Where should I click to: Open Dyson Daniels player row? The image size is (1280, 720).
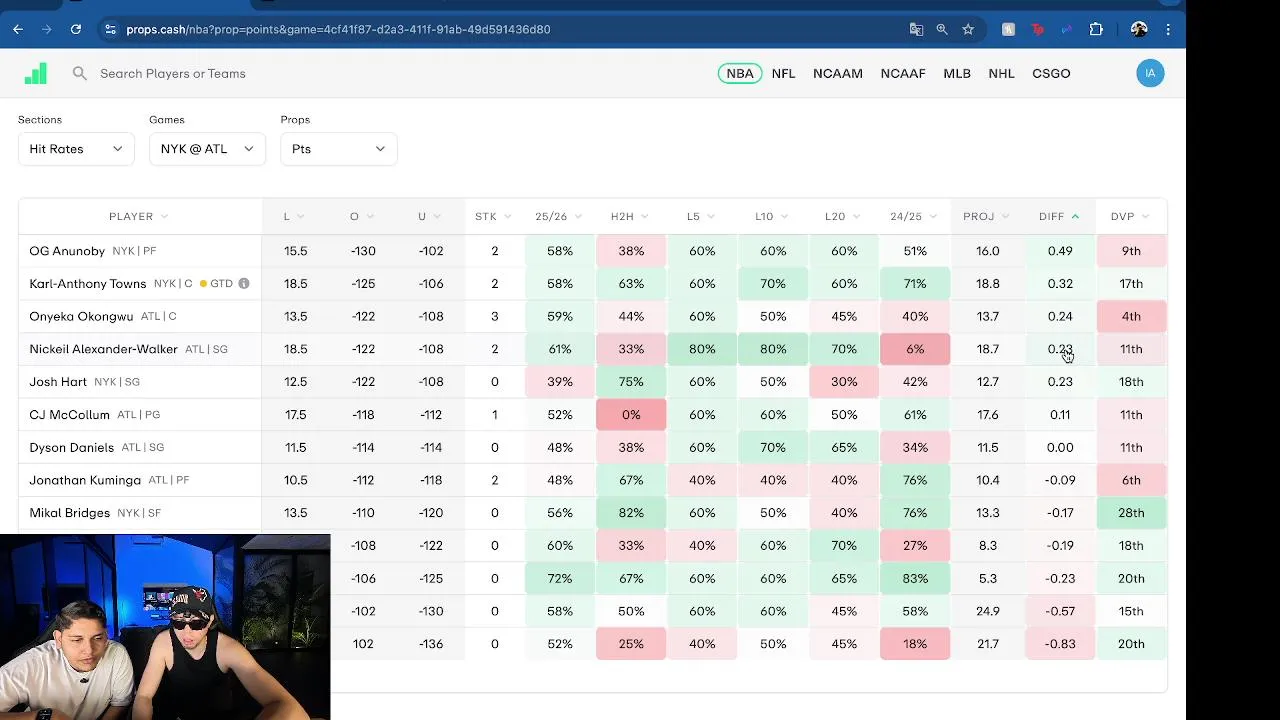(x=592, y=447)
